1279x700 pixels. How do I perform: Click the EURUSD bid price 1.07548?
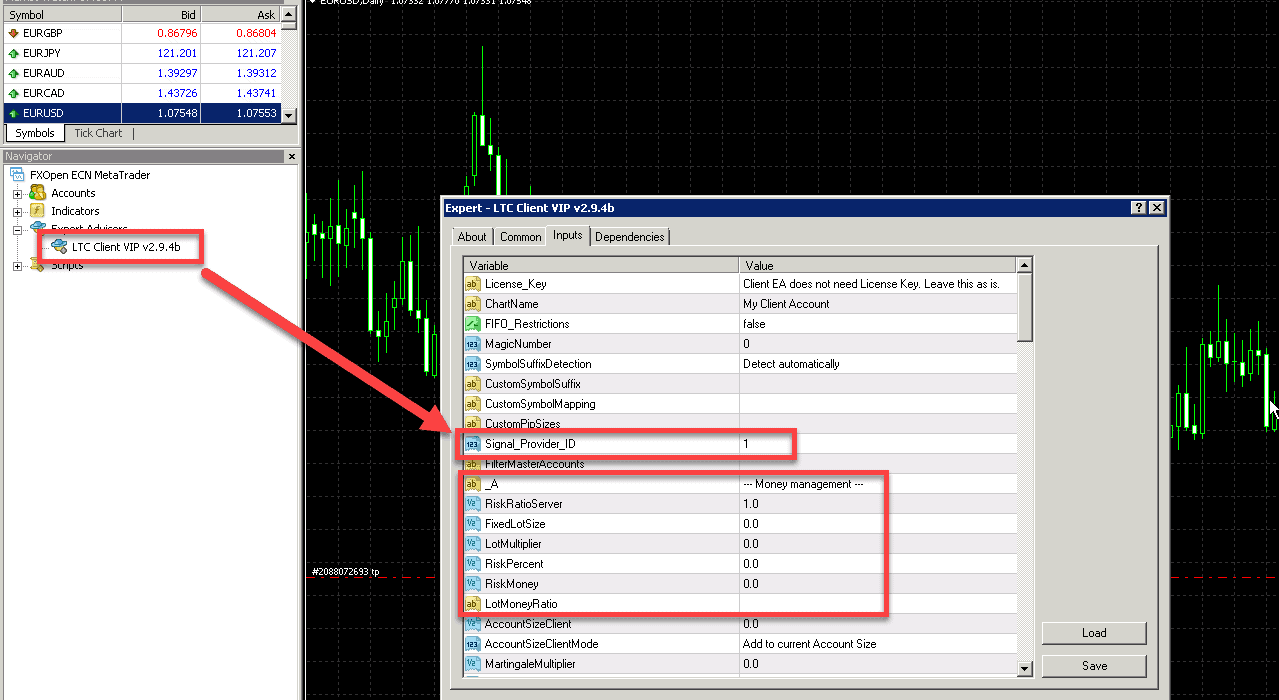176,113
